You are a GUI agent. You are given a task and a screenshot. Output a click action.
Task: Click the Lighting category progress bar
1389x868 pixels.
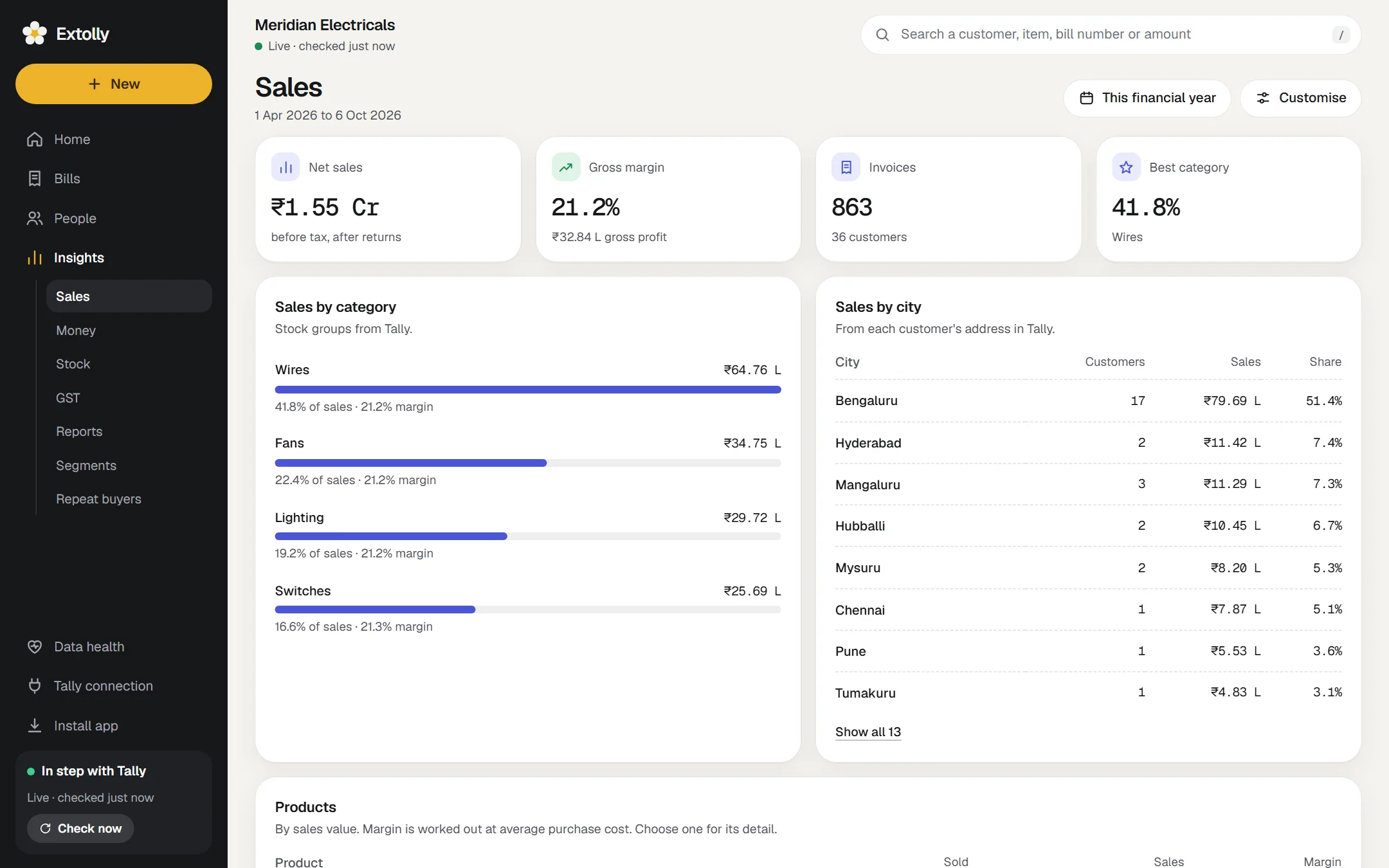tap(528, 536)
